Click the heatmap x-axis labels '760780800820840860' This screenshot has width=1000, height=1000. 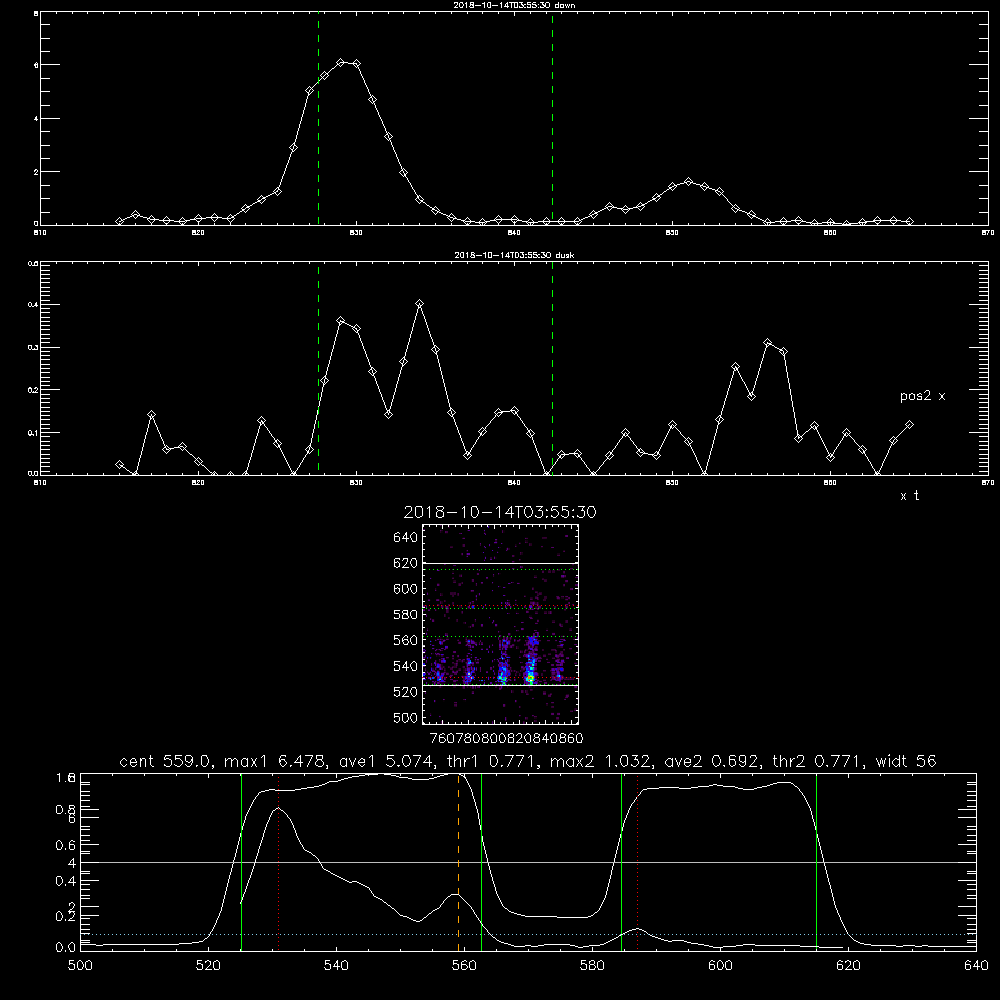coord(507,738)
